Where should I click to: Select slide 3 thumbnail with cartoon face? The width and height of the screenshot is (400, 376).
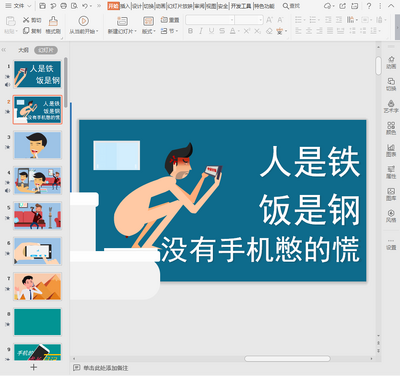tap(37, 145)
